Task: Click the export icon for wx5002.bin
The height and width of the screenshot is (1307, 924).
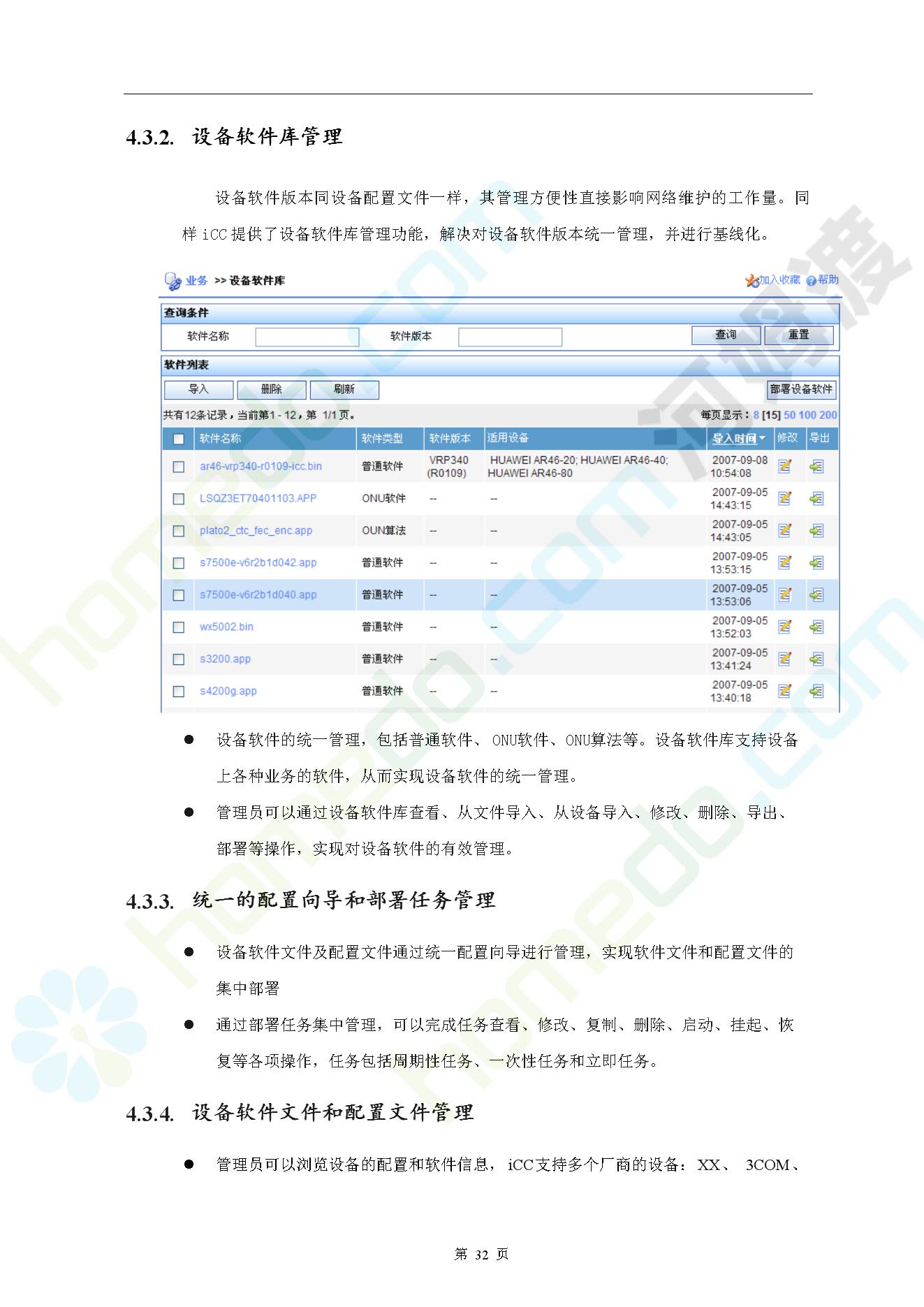Action: tap(816, 627)
